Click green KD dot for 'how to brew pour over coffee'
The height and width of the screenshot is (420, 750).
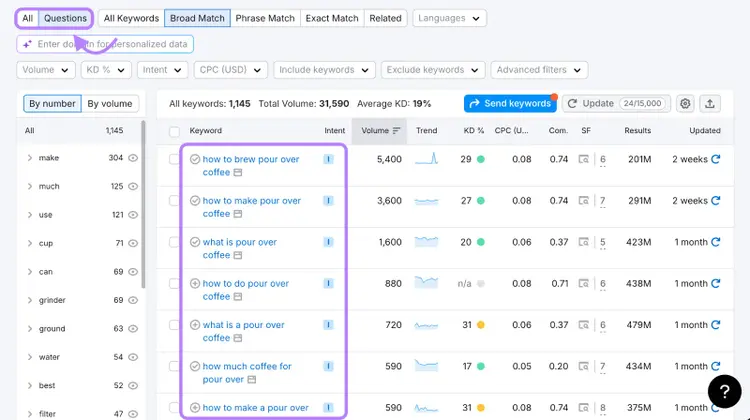(x=481, y=159)
